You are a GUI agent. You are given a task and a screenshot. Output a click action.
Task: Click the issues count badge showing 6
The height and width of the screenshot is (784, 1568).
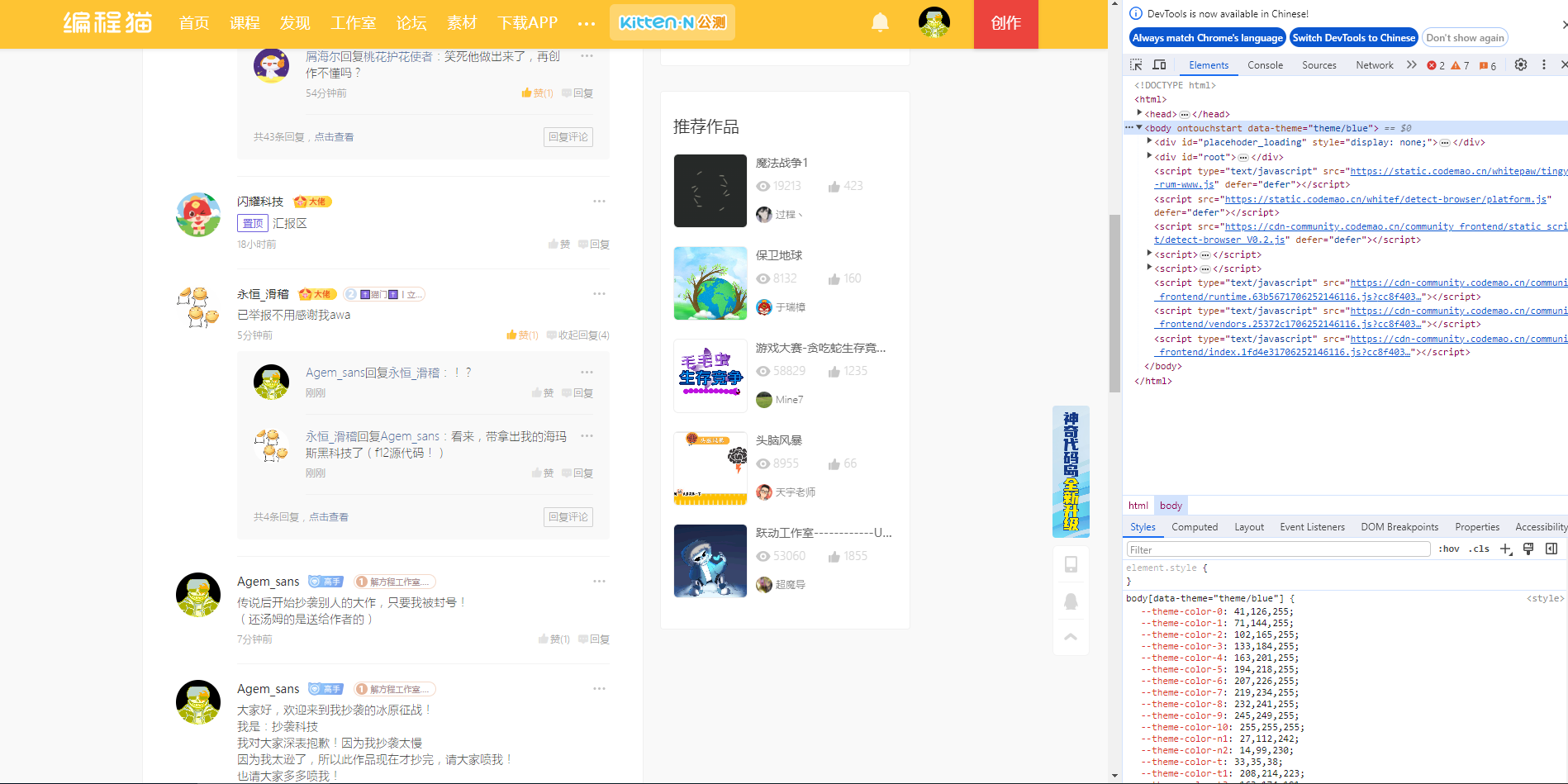[x=1488, y=65]
